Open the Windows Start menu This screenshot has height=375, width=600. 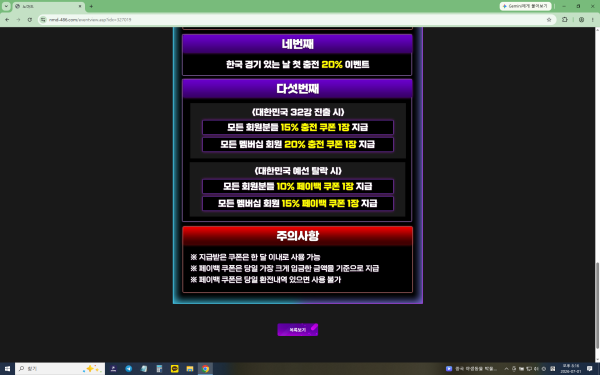click(x=7, y=368)
